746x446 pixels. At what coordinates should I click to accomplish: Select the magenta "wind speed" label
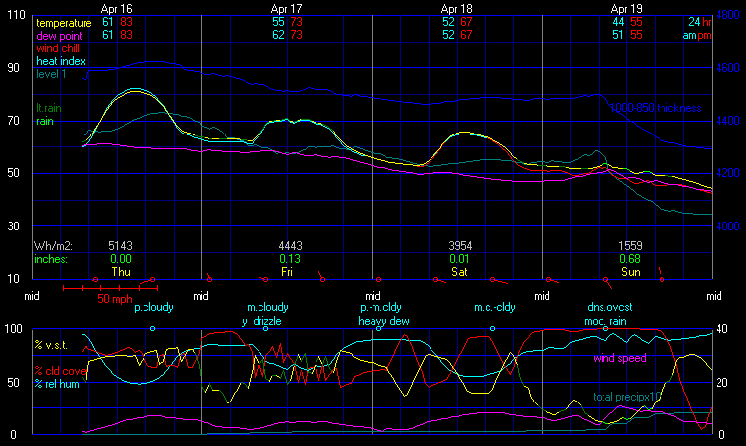pyautogui.click(x=620, y=358)
